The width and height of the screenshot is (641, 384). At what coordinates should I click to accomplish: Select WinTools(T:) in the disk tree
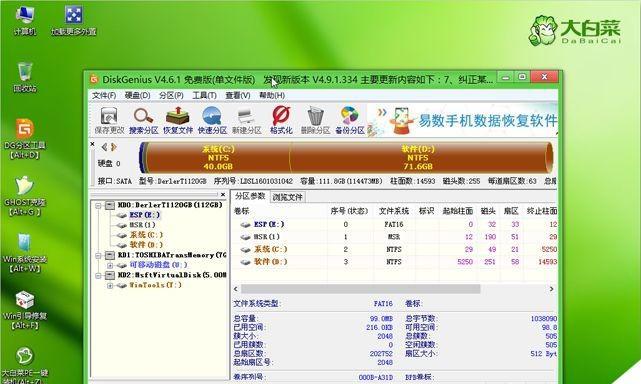pyautogui.click(x=155, y=285)
